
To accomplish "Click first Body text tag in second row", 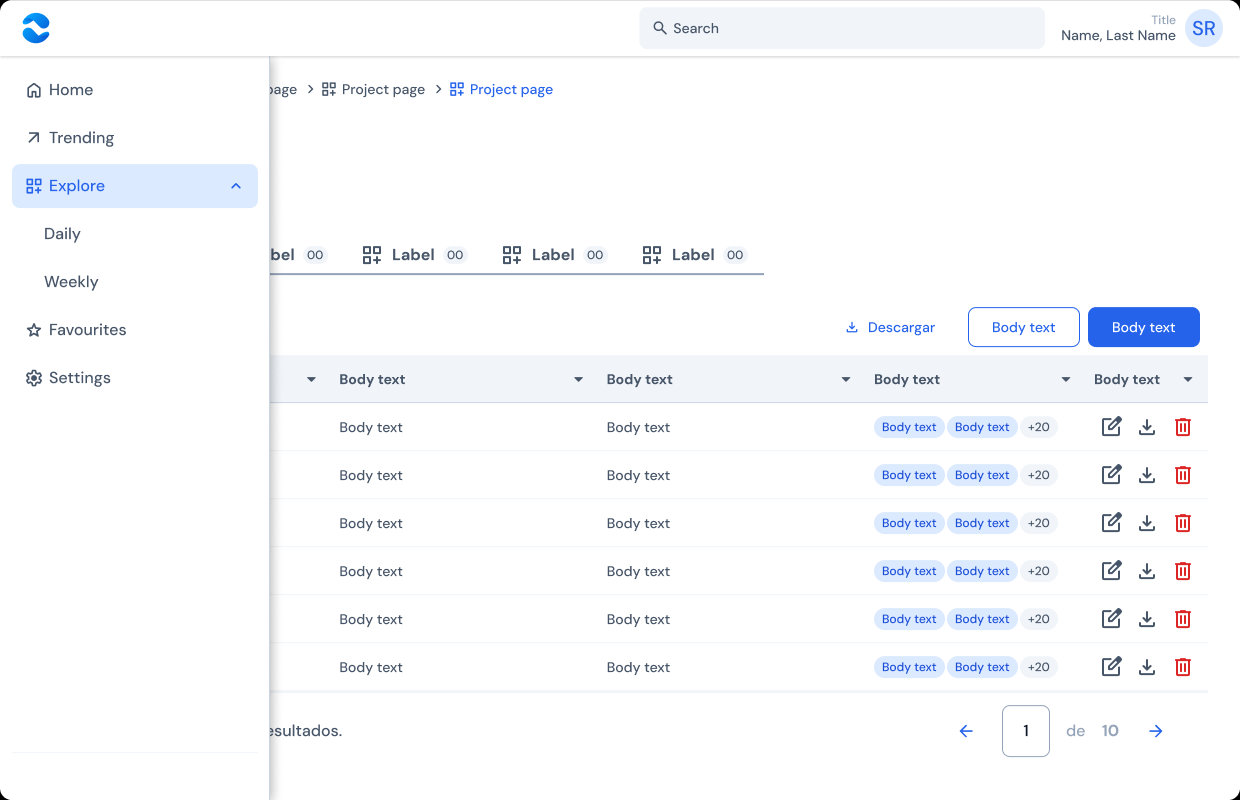I will (909, 475).
